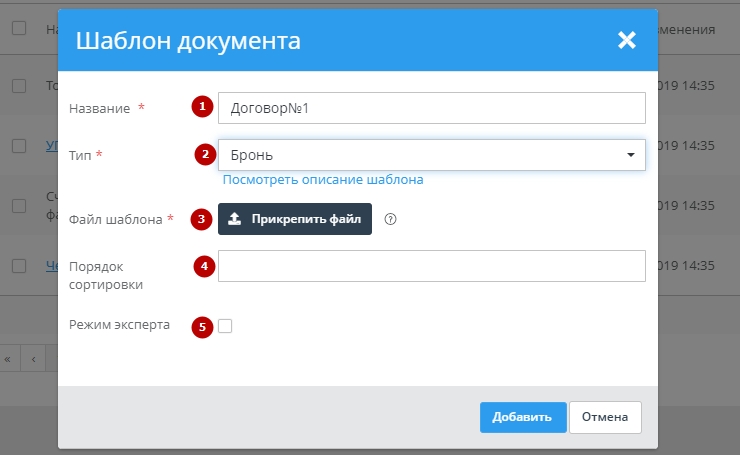Click red marker number 3
Image resolution: width=740 pixels, height=455 pixels.
tap(204, 219)
